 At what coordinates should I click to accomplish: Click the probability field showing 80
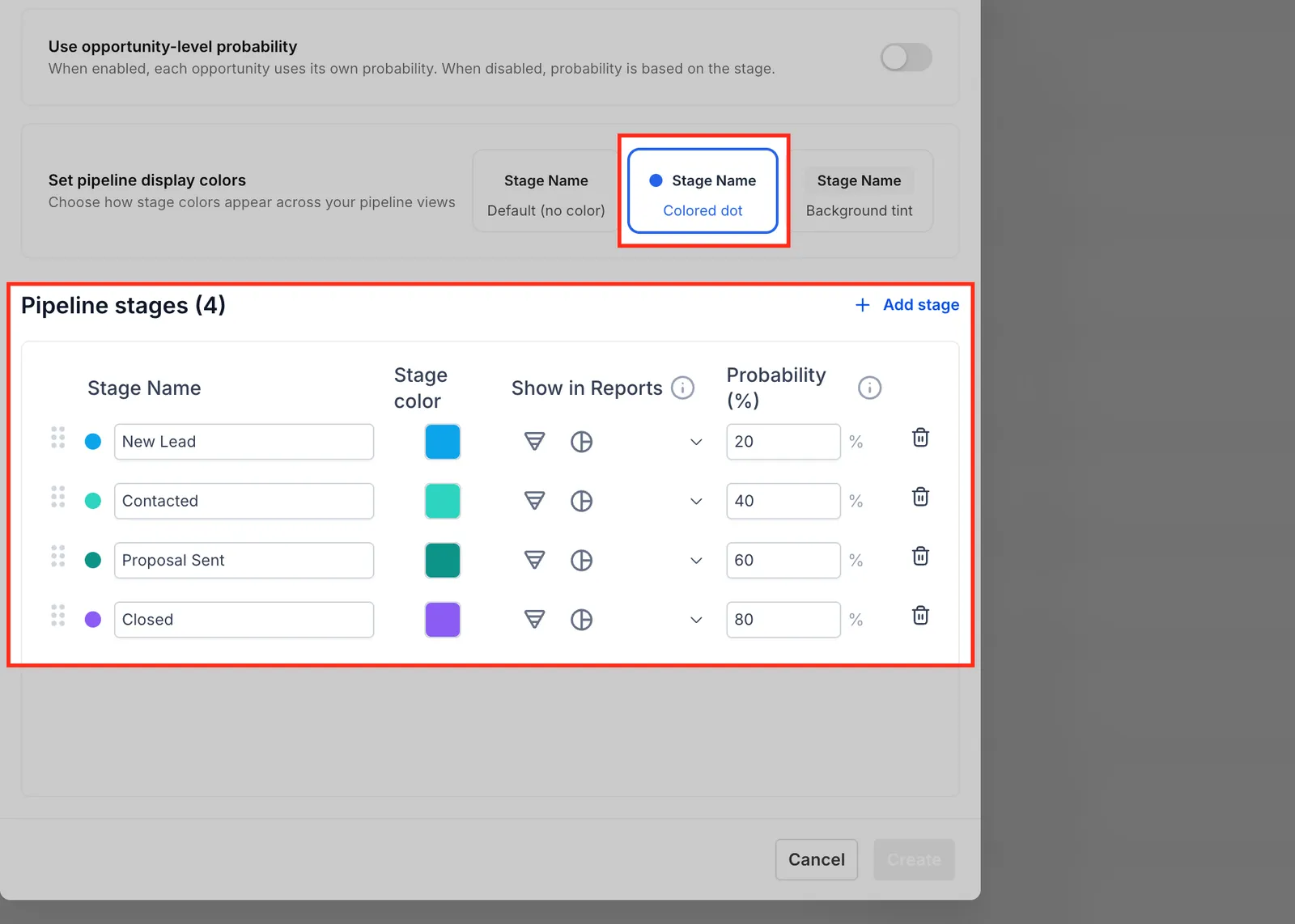pyautogui.click(x=783, y=620)
